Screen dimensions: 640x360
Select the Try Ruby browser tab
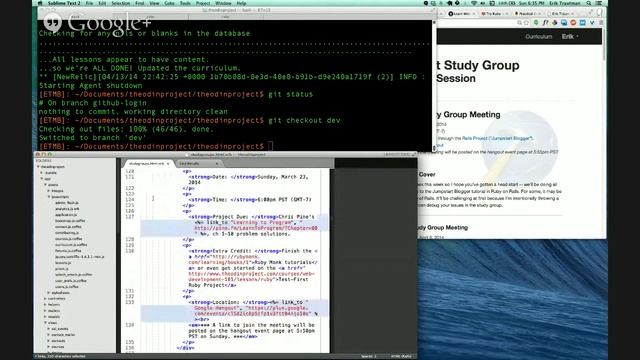click(x=493, y=13)
